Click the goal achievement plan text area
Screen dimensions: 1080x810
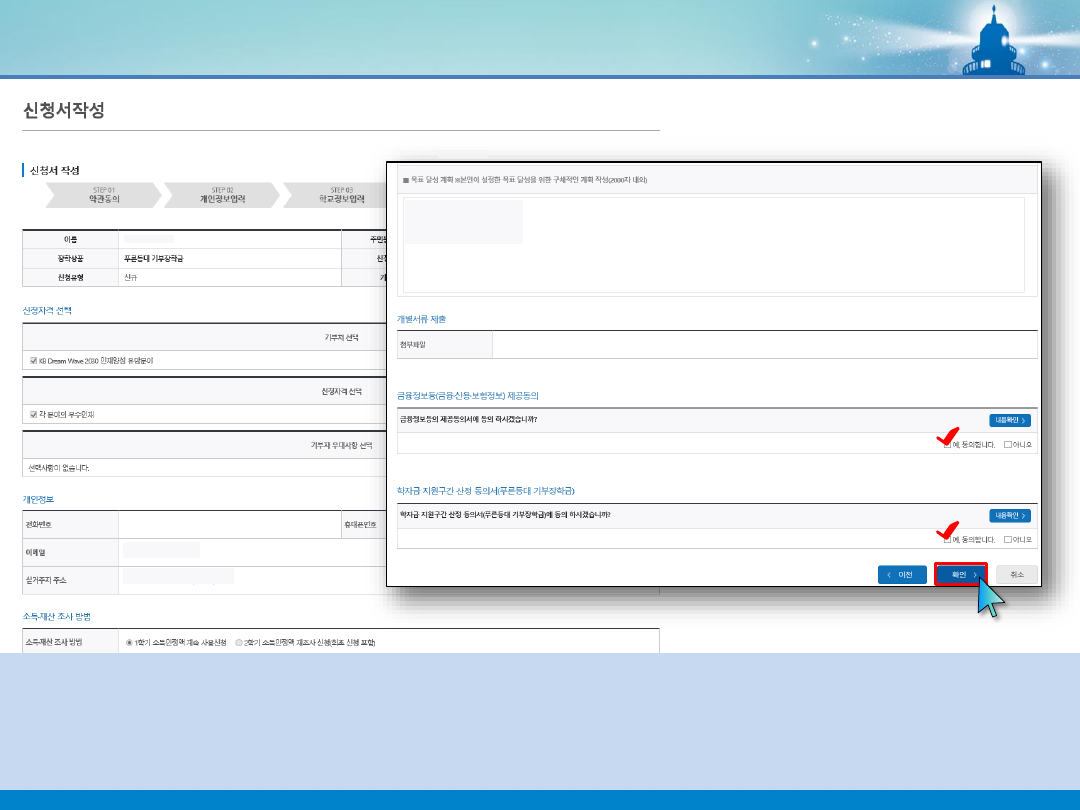click(x=714, y=245)
